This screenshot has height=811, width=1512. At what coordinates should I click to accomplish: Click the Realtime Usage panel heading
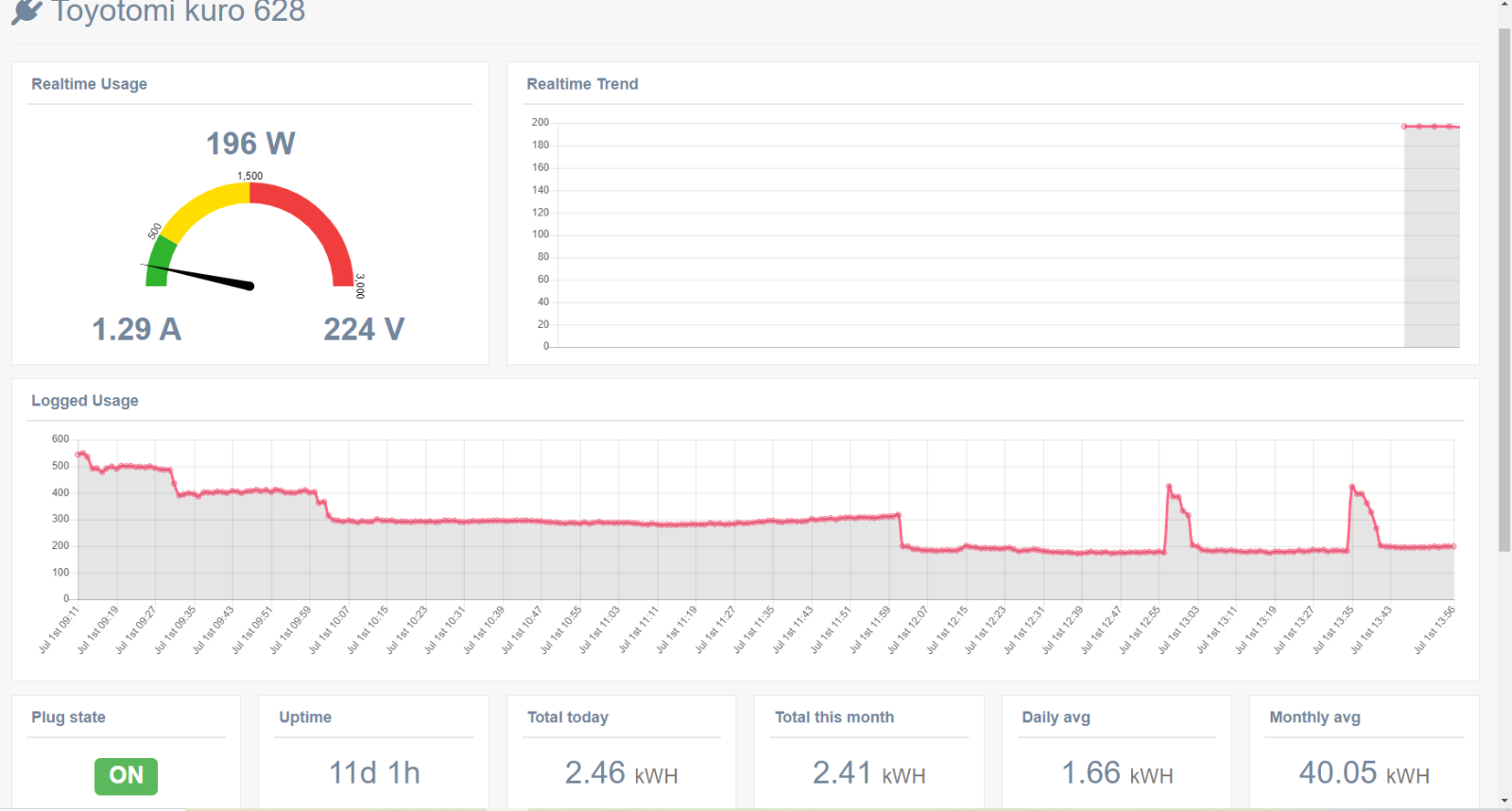point(89,84)
